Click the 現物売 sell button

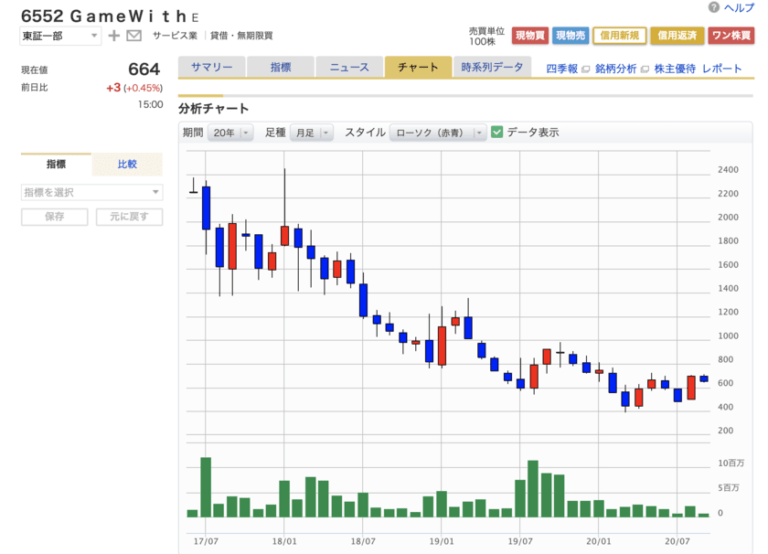570,36
